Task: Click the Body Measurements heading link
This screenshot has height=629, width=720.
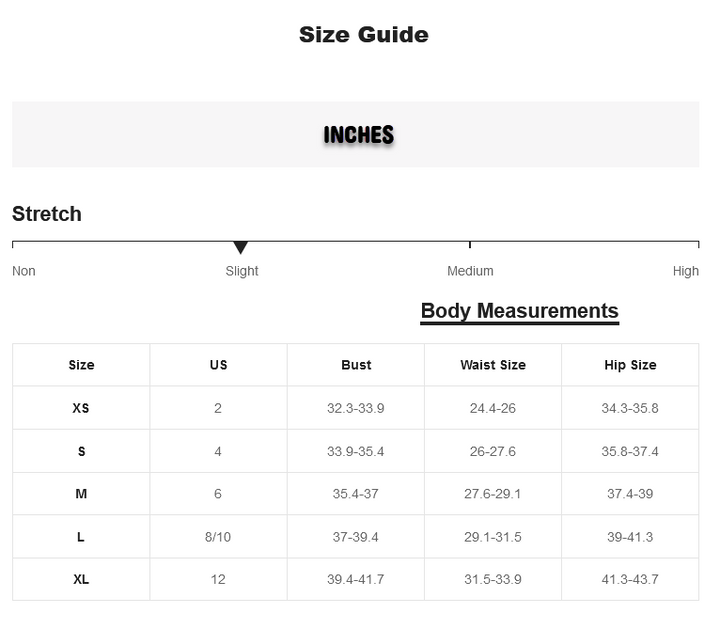Action: 519,311
